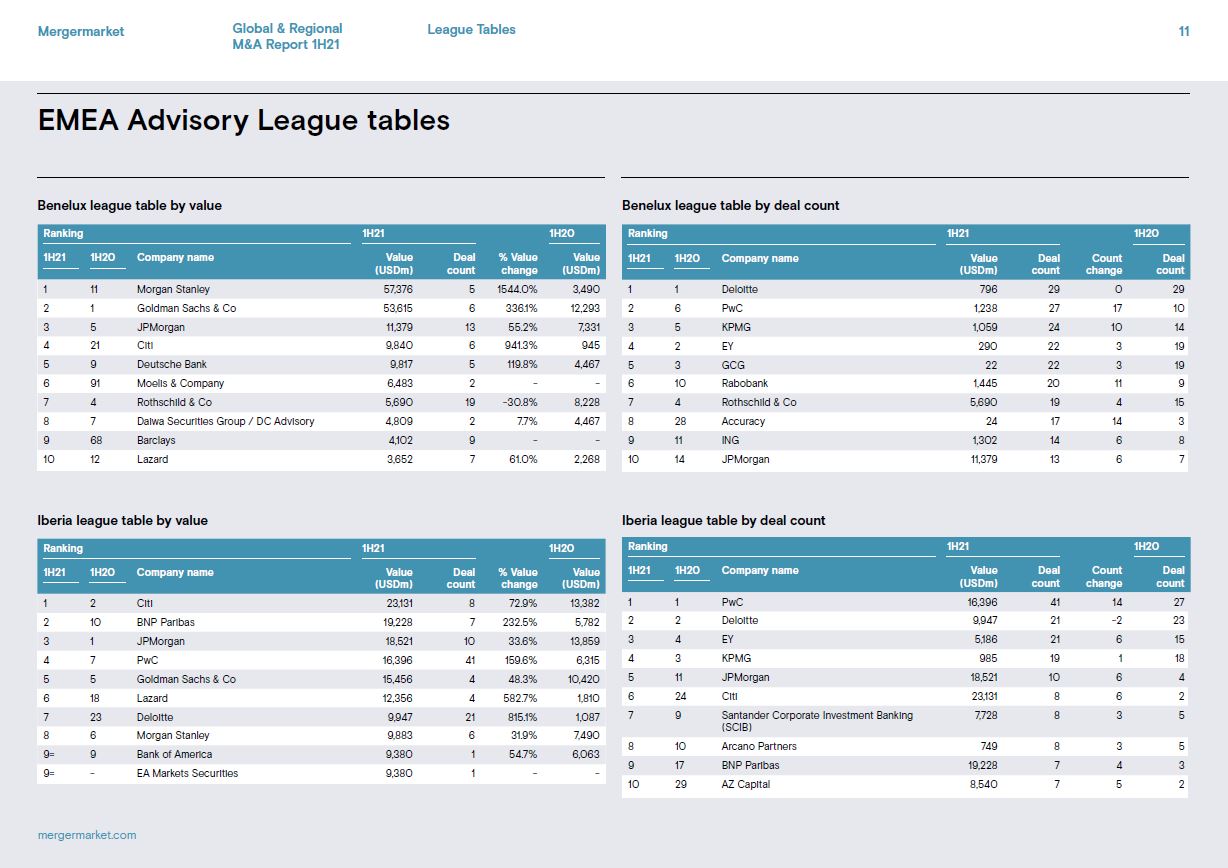The width and height of the screenshot is (1228, 868).
Task: Click Daiwa Securities Group / DC Advisory
Action: click(x=225, y=421)
